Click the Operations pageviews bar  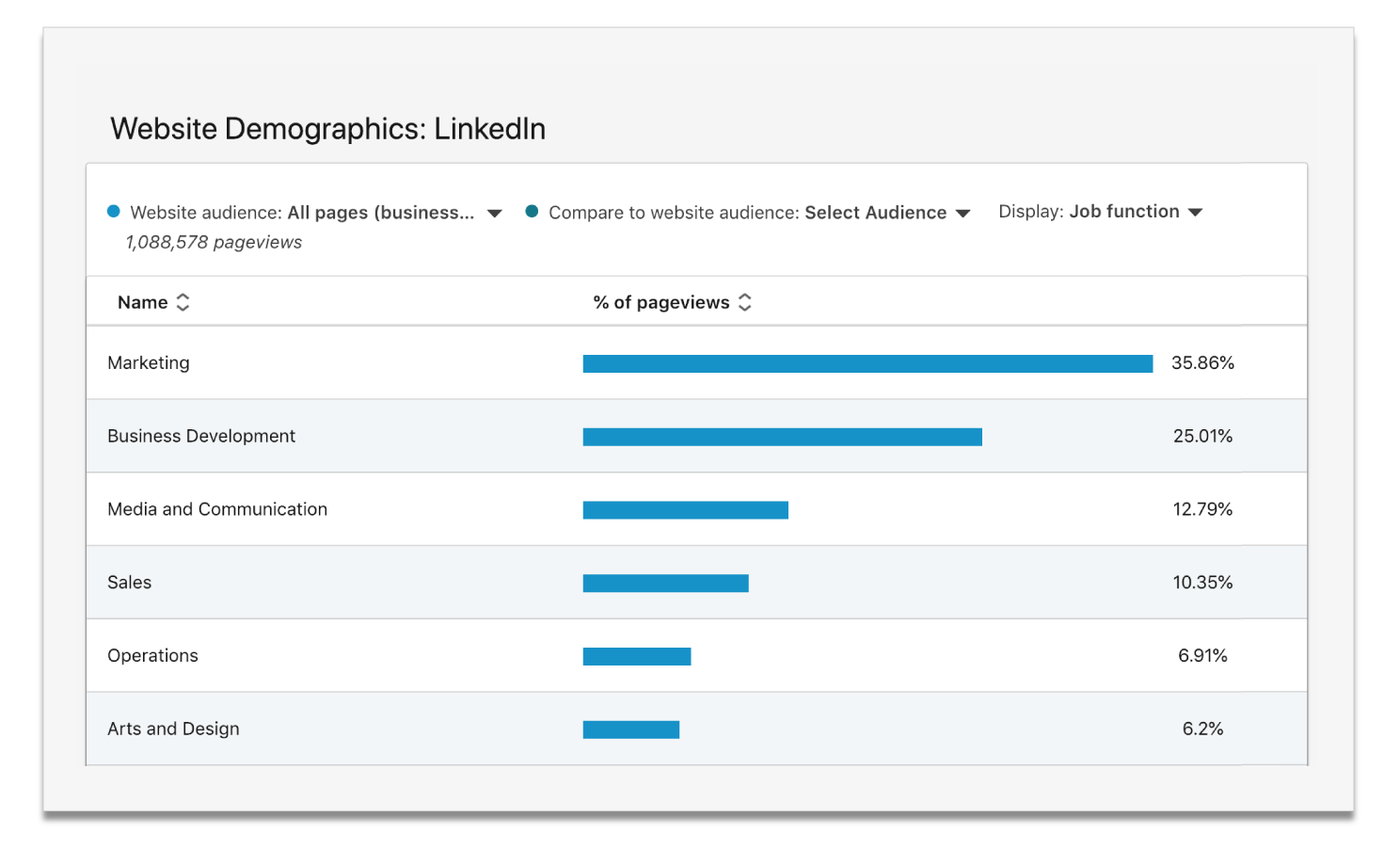pos(637,657)
